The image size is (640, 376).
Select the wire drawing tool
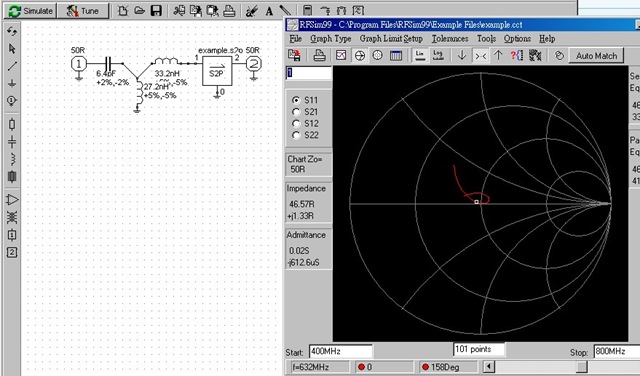click(12, 66)
